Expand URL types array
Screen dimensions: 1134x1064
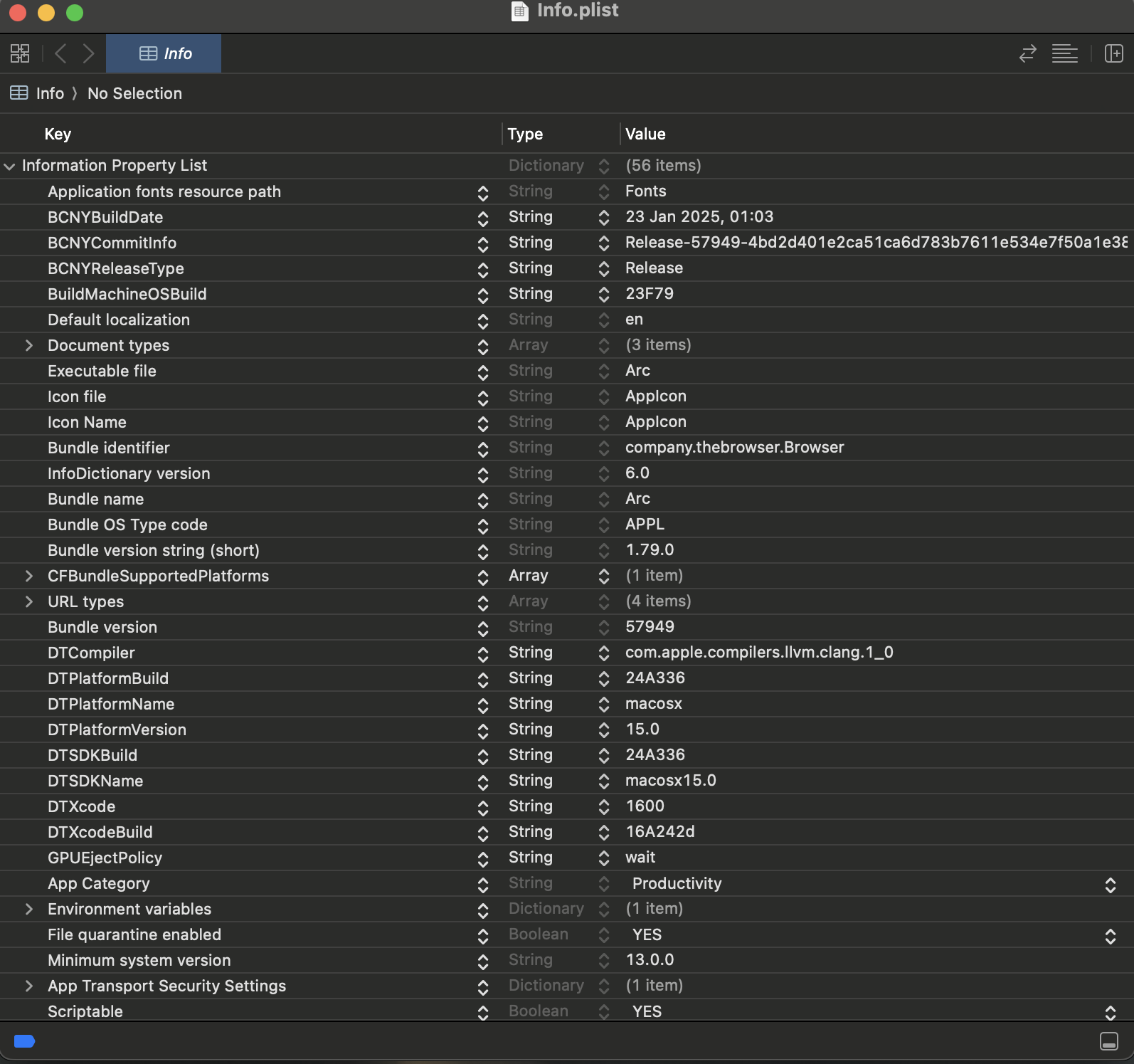(x=28, y=601)
